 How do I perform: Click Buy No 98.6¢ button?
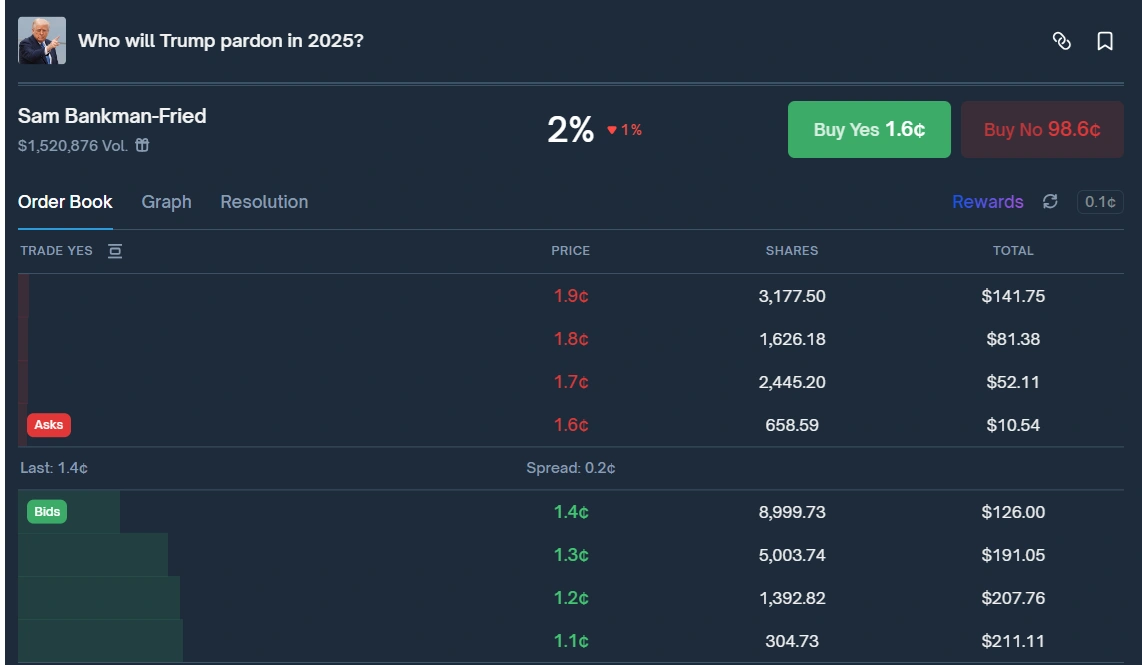(1042, 130)
